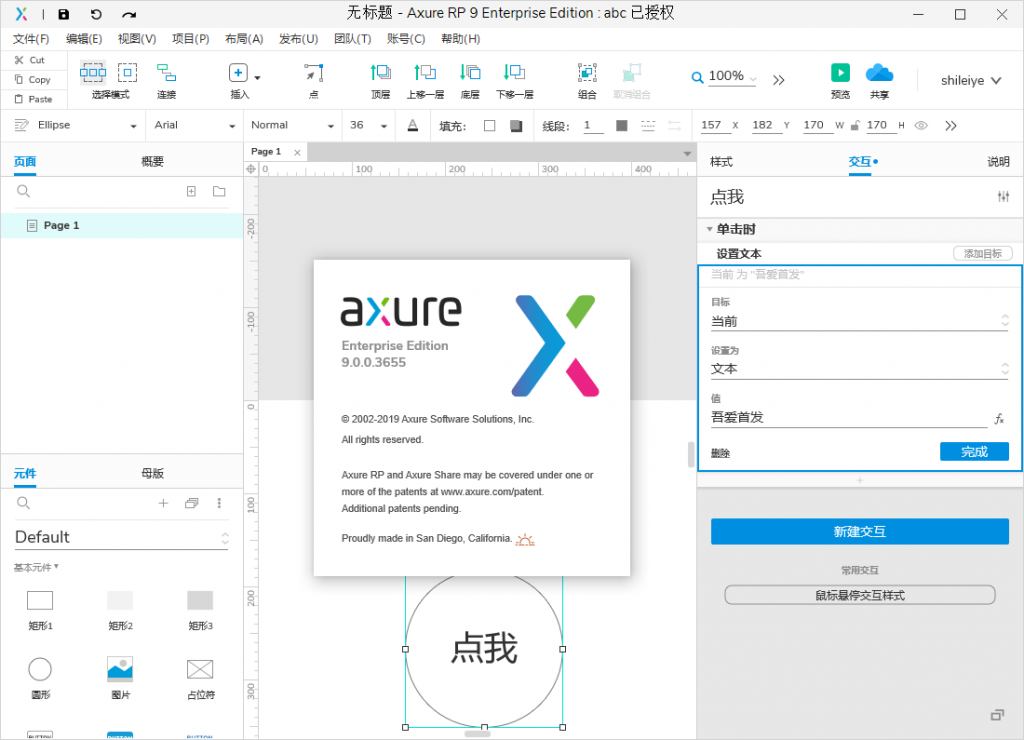Click the line width value field
The image size is (1024, 740).
tap(593, 125)
